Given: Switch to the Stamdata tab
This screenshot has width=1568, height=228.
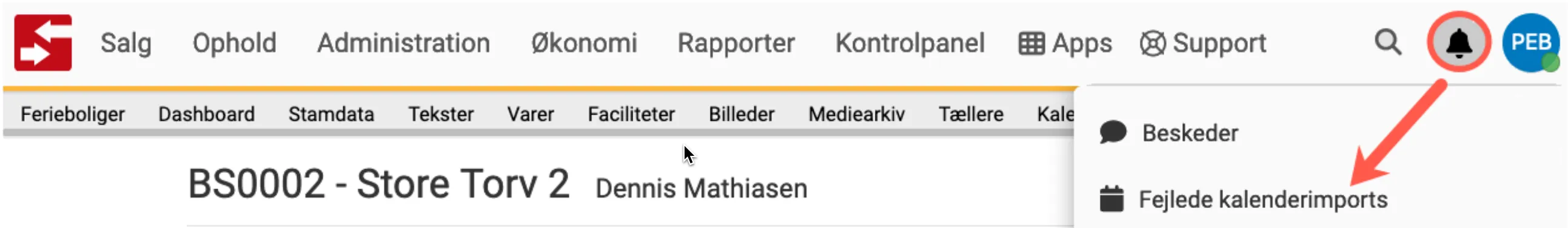Looking at the screenshot, I should [x=331, y=113].
